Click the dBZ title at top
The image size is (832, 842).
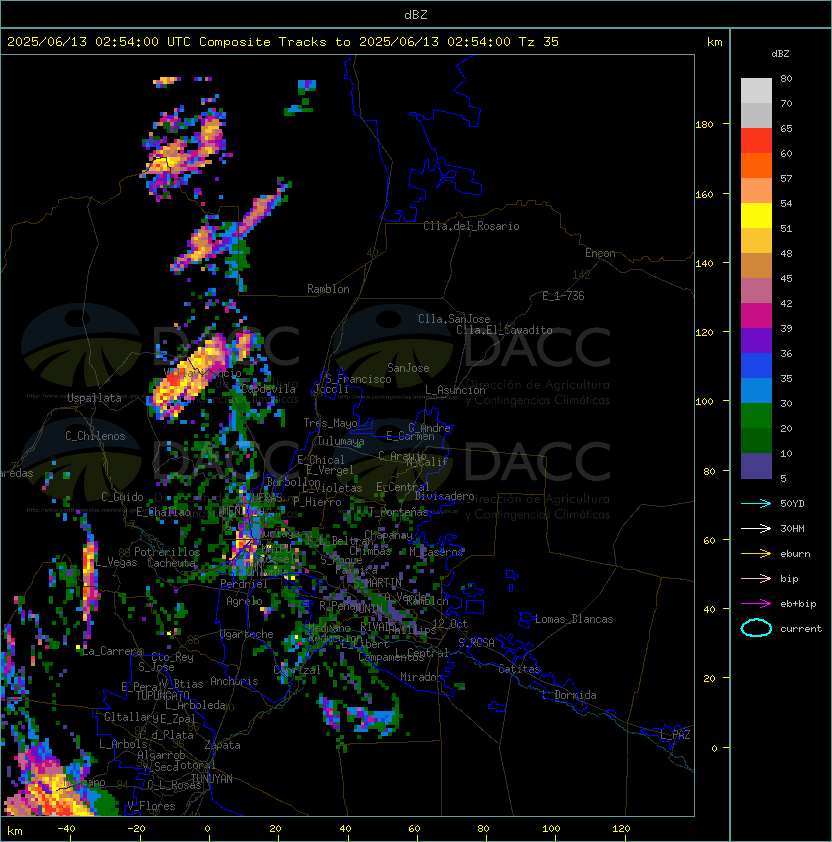tap(416, 14)
